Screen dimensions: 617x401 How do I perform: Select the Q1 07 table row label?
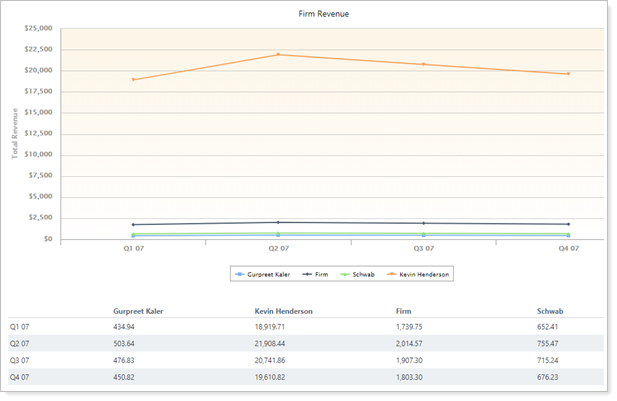(x=21, y=326)
